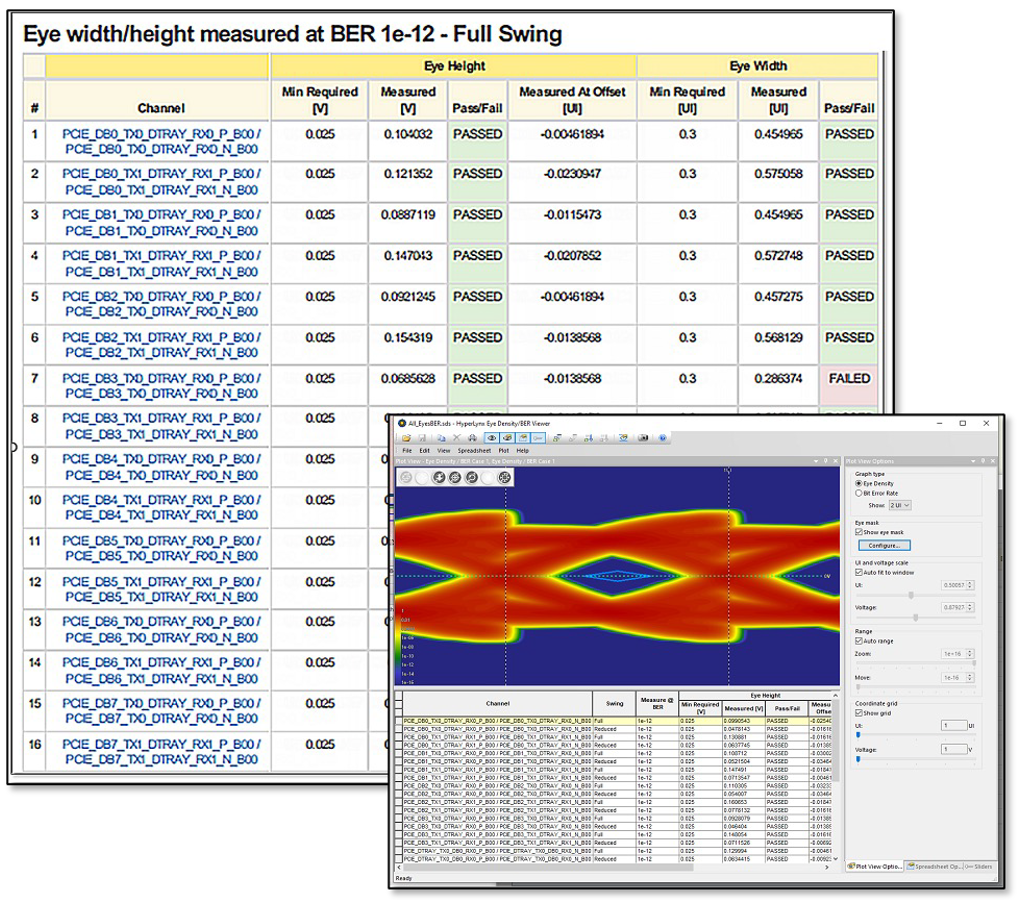Click the UI scale value spinner arrows
Screen dimensions: 1023x900
click(x=971, y=584)
